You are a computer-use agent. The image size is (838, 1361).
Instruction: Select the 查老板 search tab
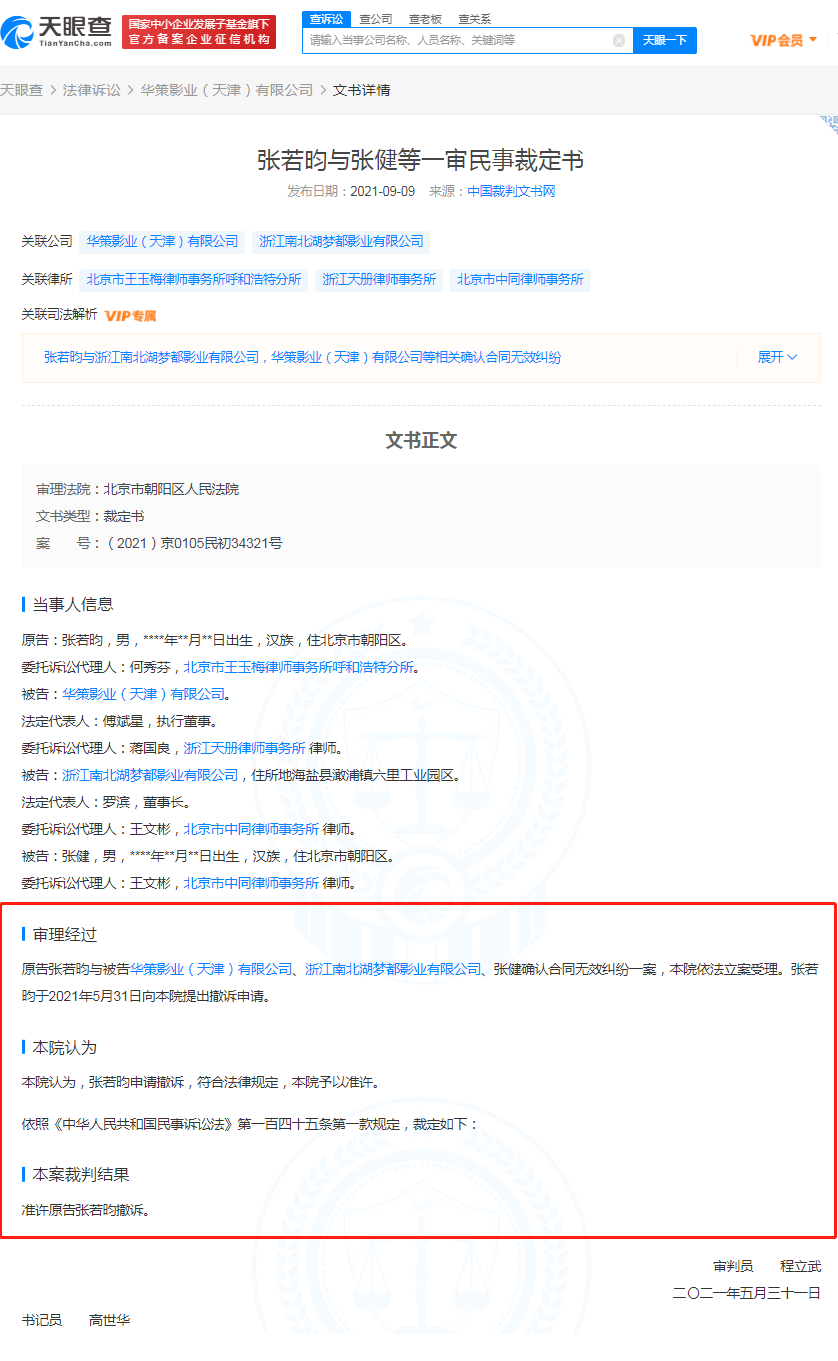point(425,19)
